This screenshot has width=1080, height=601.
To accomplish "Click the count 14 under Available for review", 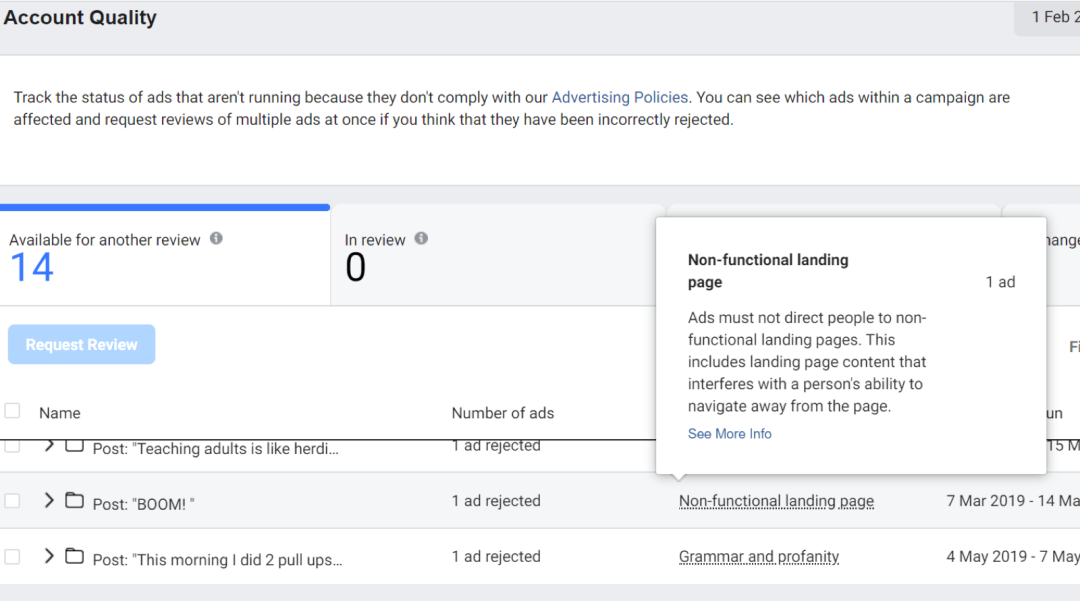I will click(x=32, y=267).
